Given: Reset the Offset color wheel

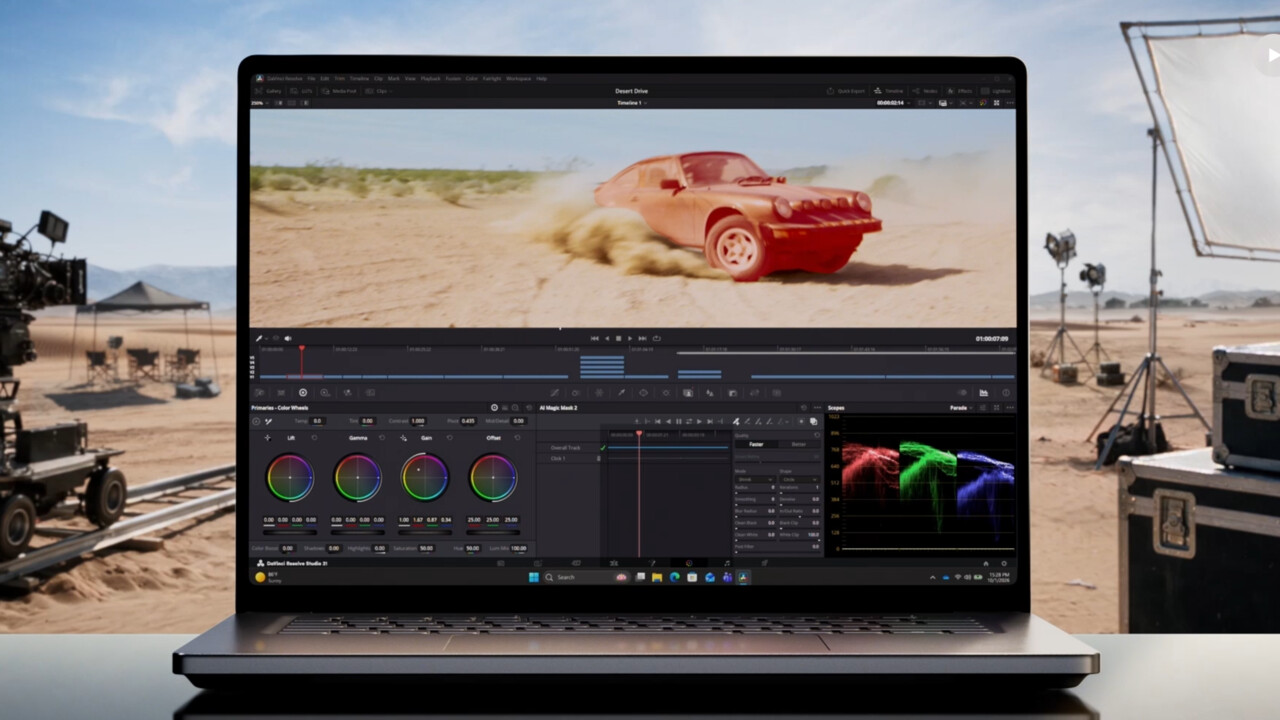Looking at the screenshot, I should [x=517, y=438].
